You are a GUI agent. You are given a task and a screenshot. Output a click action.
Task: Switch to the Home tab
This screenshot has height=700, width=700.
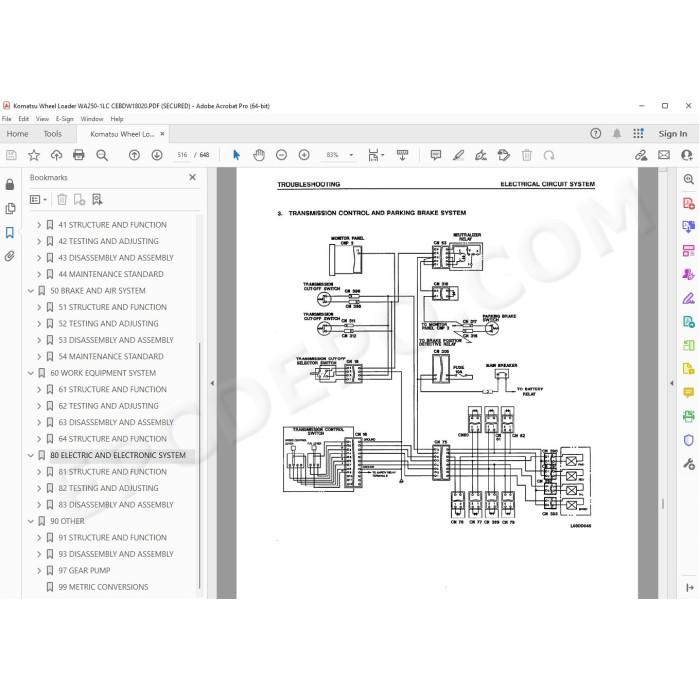pos(17,133)
